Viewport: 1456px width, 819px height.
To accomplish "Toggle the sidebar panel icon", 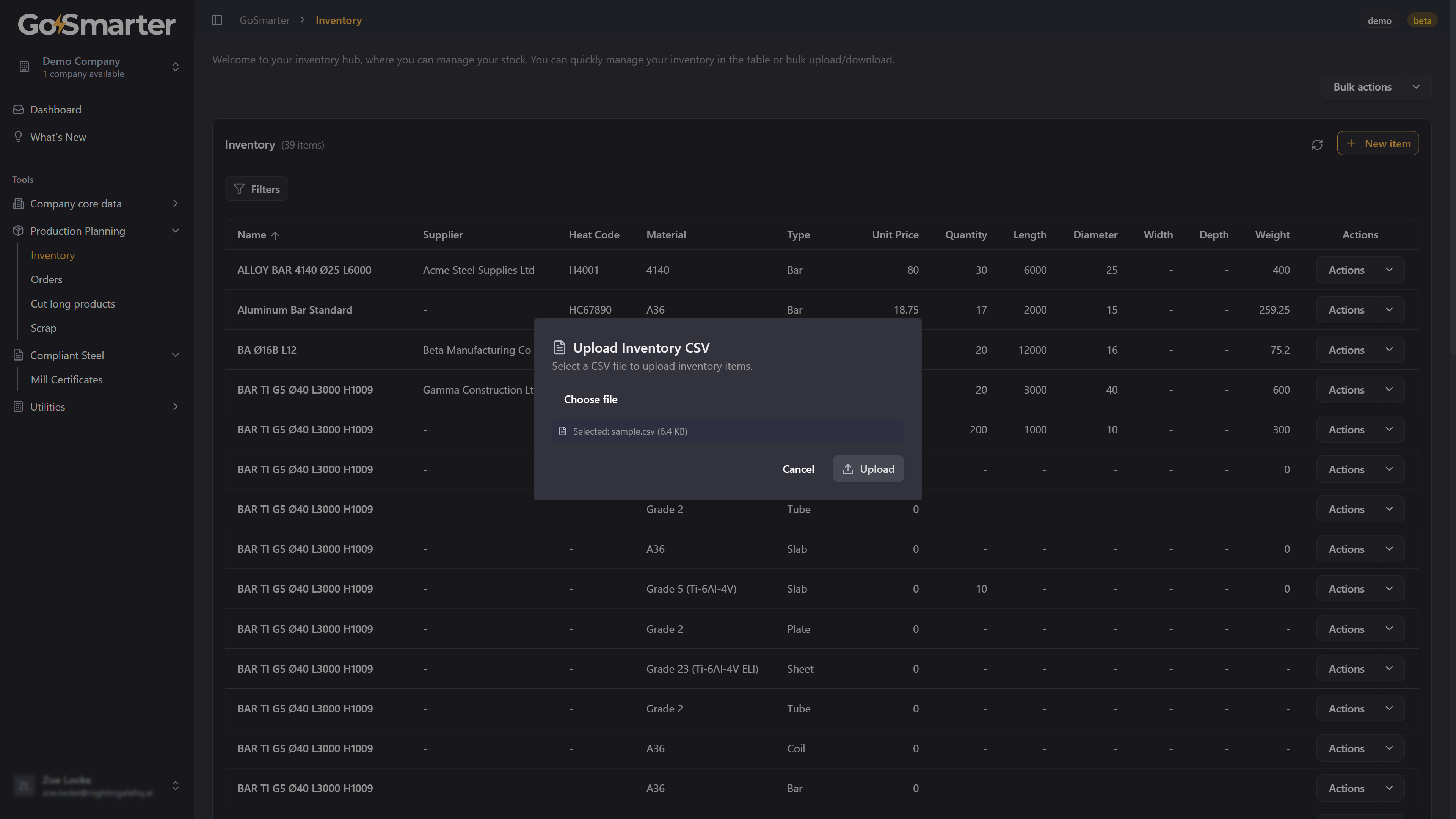I will pos(217,20).
